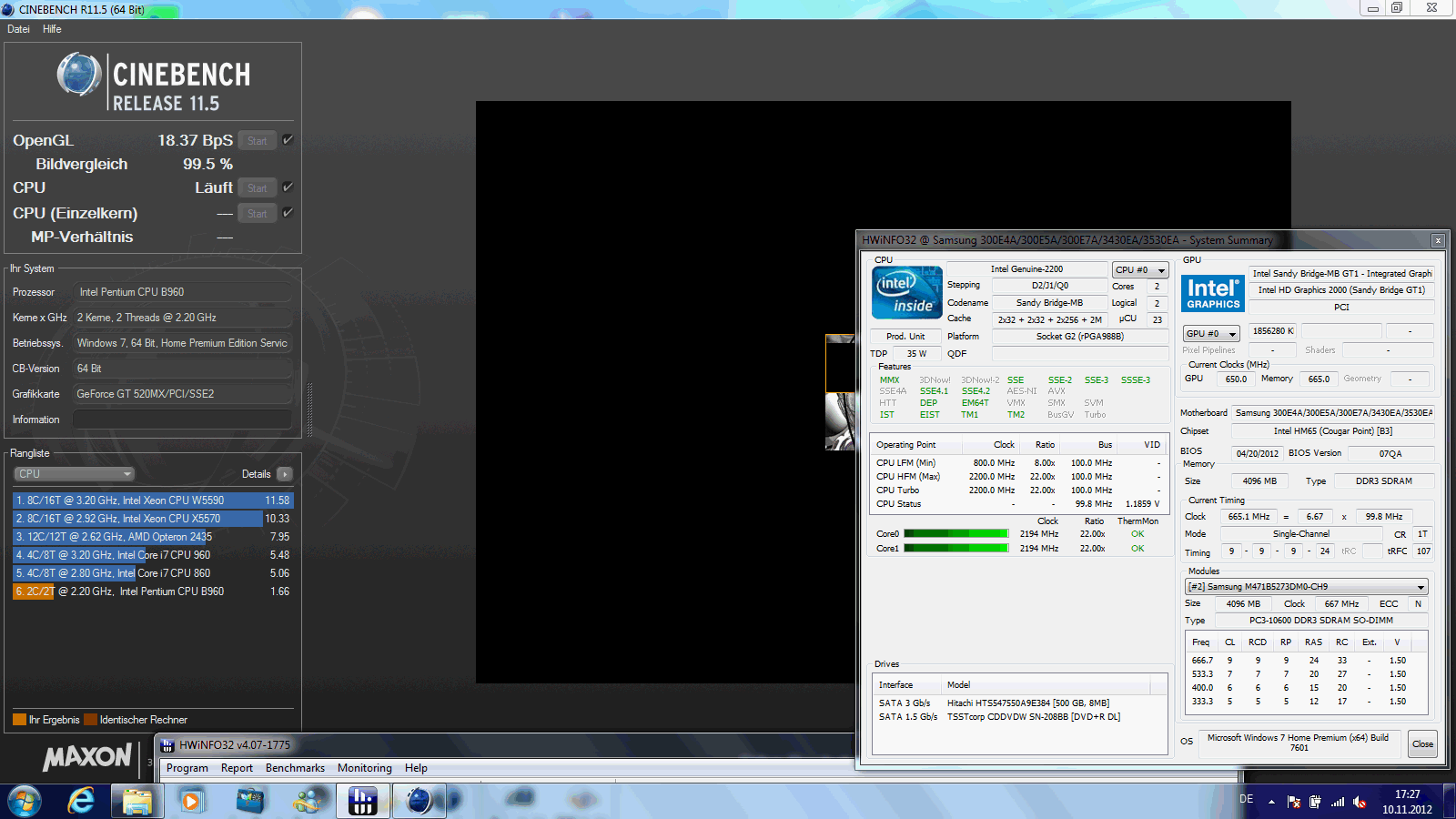Toggle the CPU (Einzelkern) test checkbox

pyautogui.click(x=288, y=213)
